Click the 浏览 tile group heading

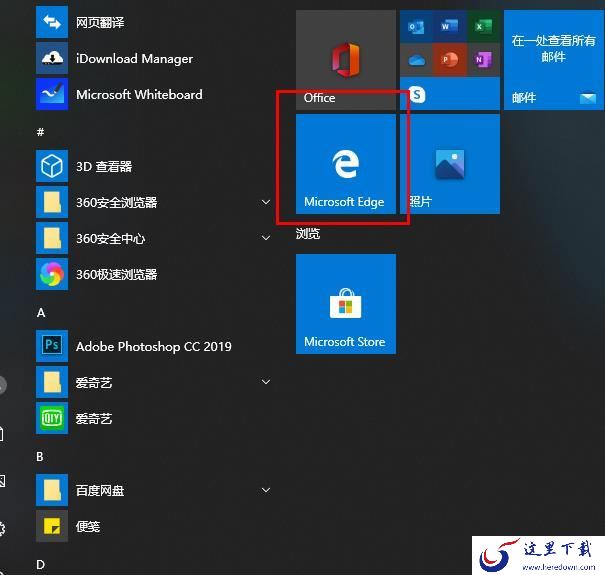[308, 233]
